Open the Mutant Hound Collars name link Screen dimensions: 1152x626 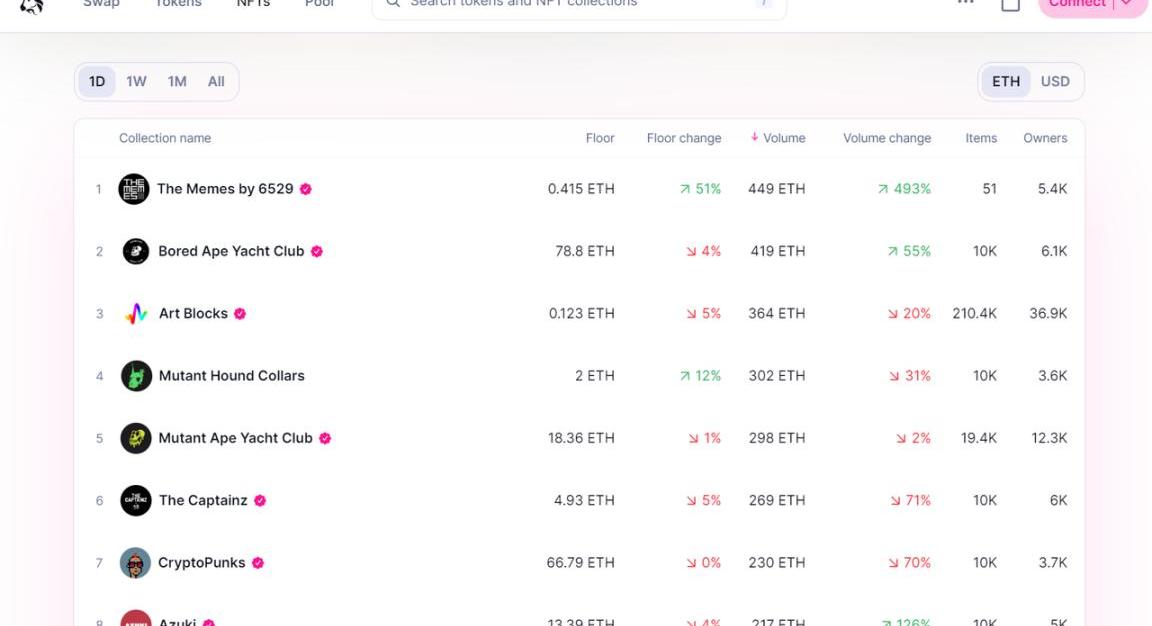click(231, 375)
